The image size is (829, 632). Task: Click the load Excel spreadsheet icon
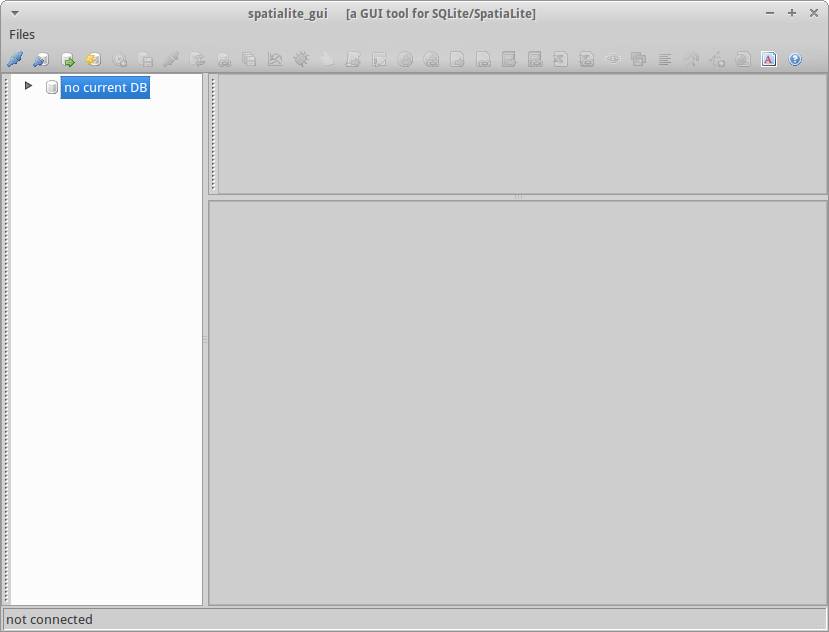coord(560,59)
